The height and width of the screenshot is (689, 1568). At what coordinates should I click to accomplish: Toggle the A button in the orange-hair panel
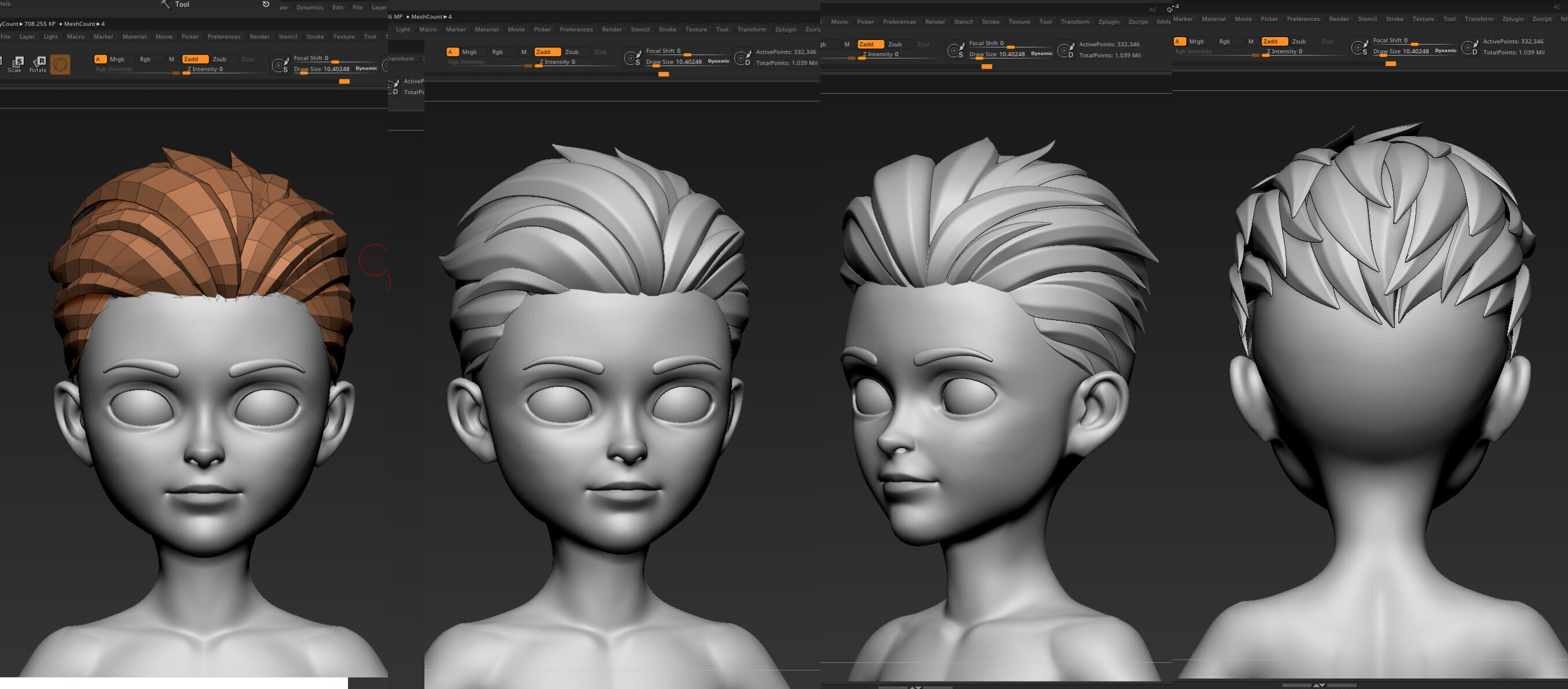100,59
